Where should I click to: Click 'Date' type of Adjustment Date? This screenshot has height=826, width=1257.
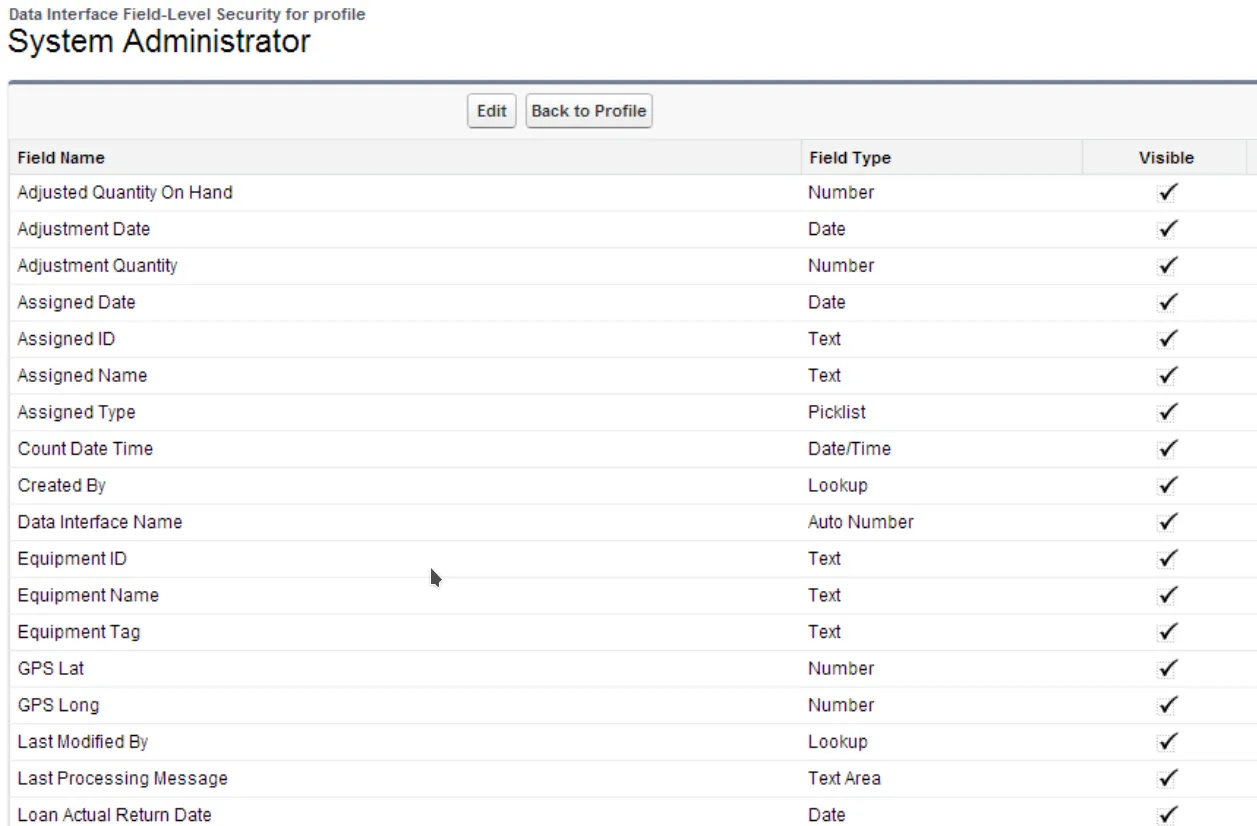[x=827, y=229]
